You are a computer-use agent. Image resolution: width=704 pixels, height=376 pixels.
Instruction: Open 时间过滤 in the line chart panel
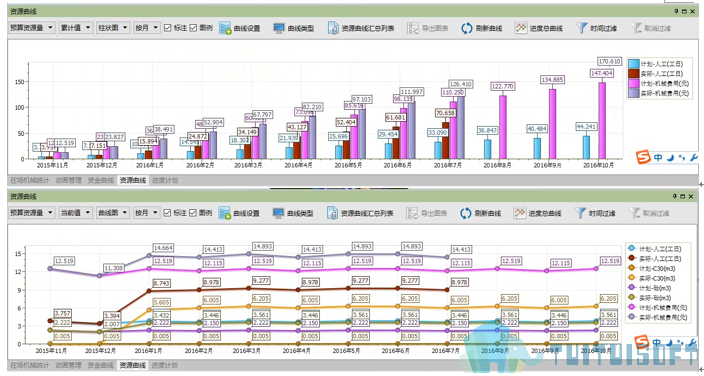point(595,213)
